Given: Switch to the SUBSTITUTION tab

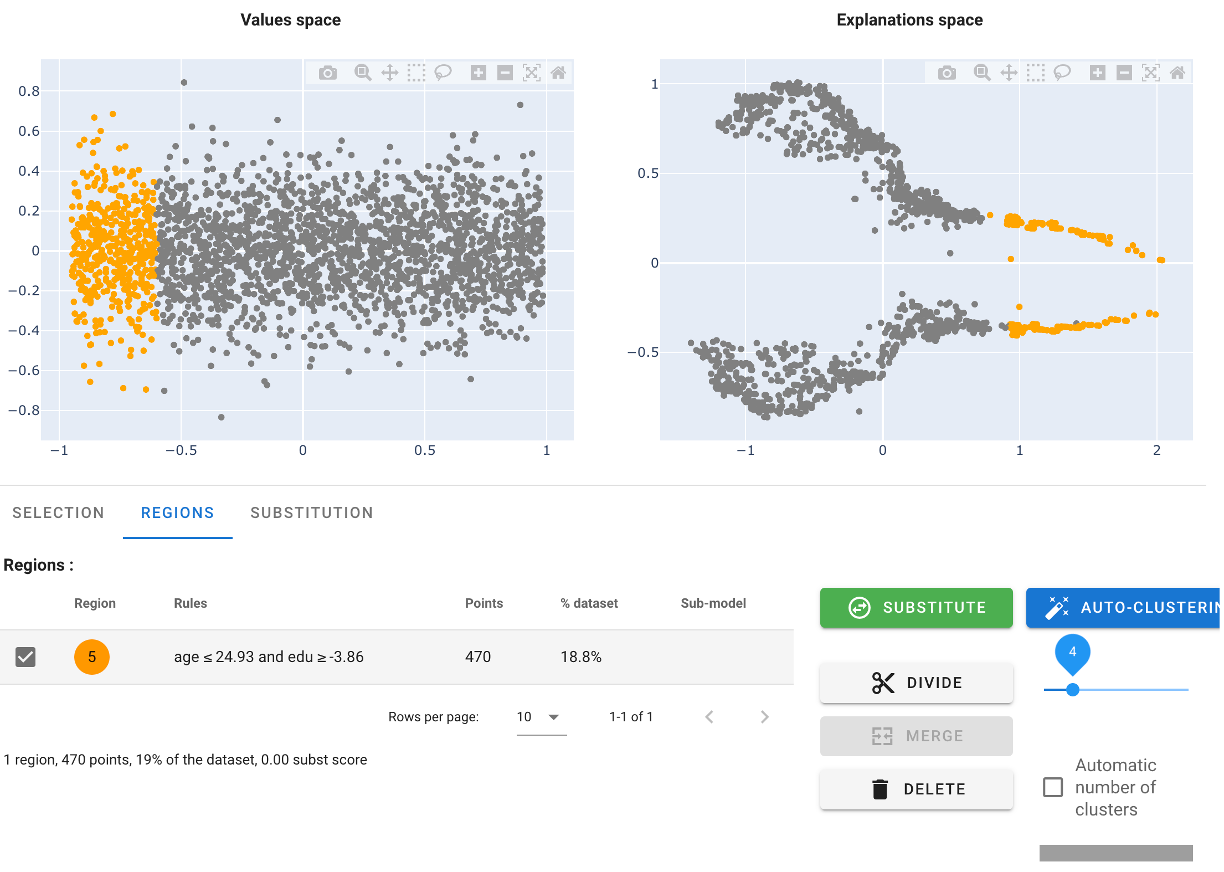Looking at the screenshot, I should point(312,513).
